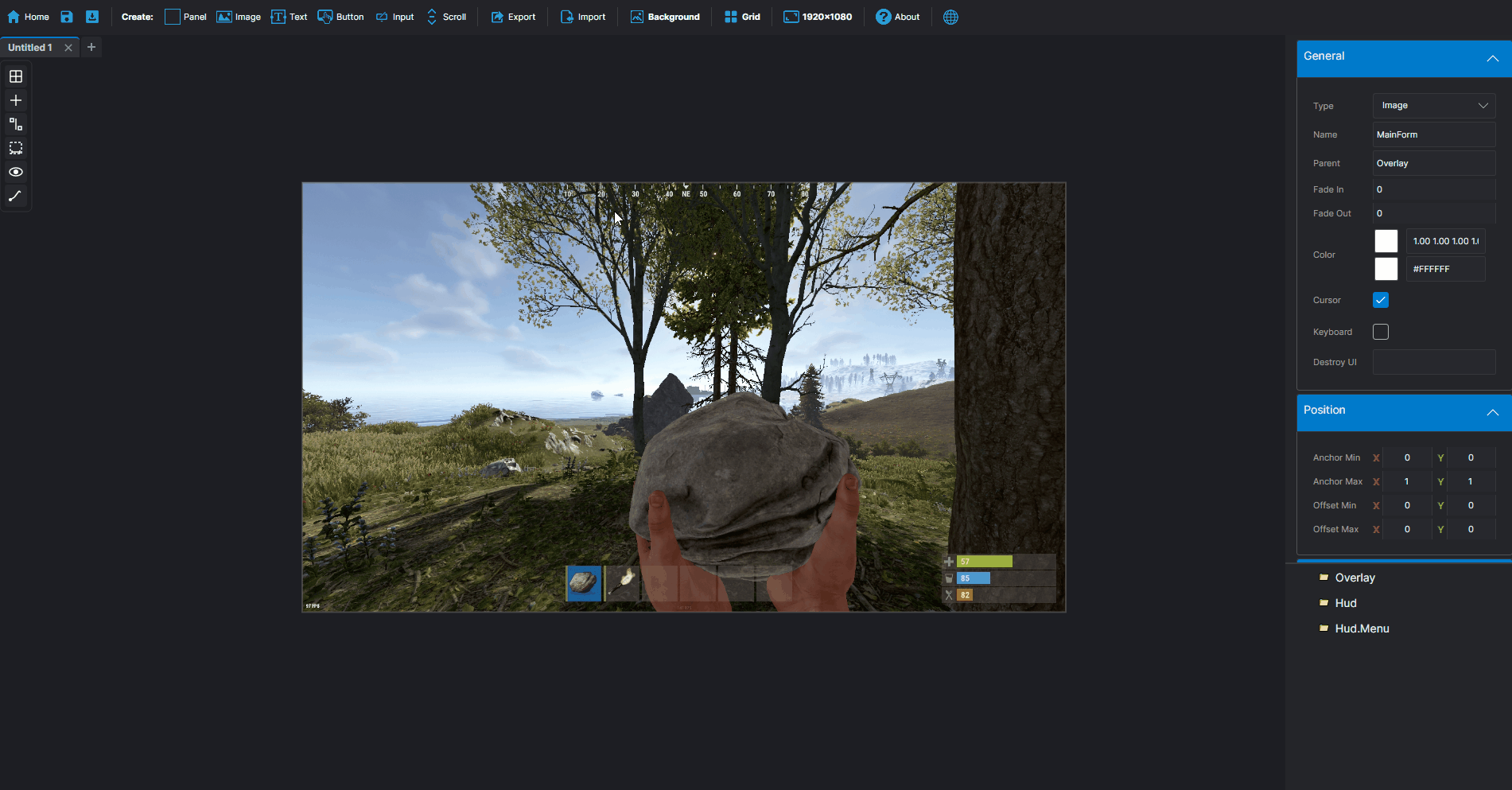Enable the Keyboard checkbox
1512x790 pixels.
1381,332
